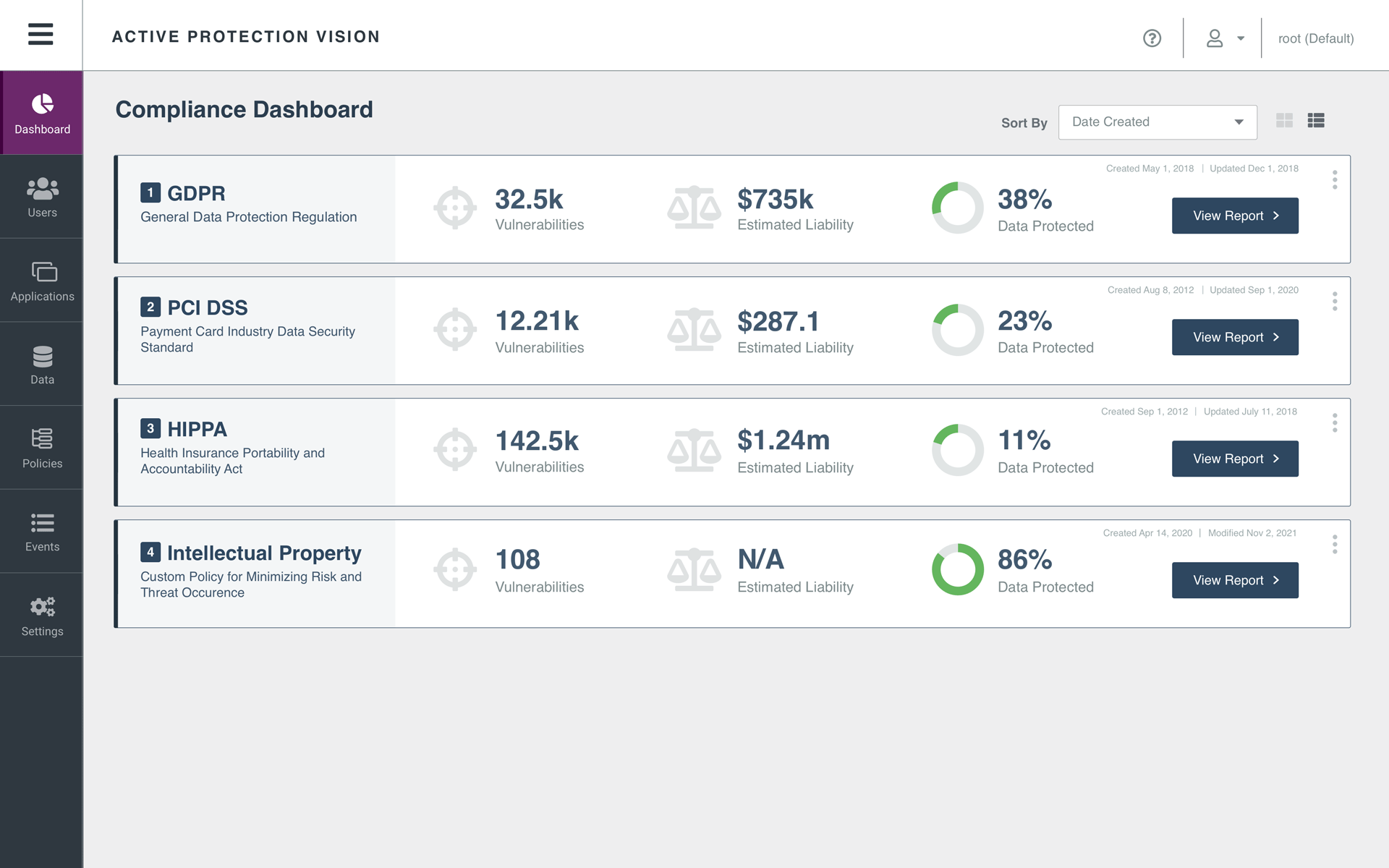
Task: Go to Dashboard in the sidebar
Action: pos(42,113)
